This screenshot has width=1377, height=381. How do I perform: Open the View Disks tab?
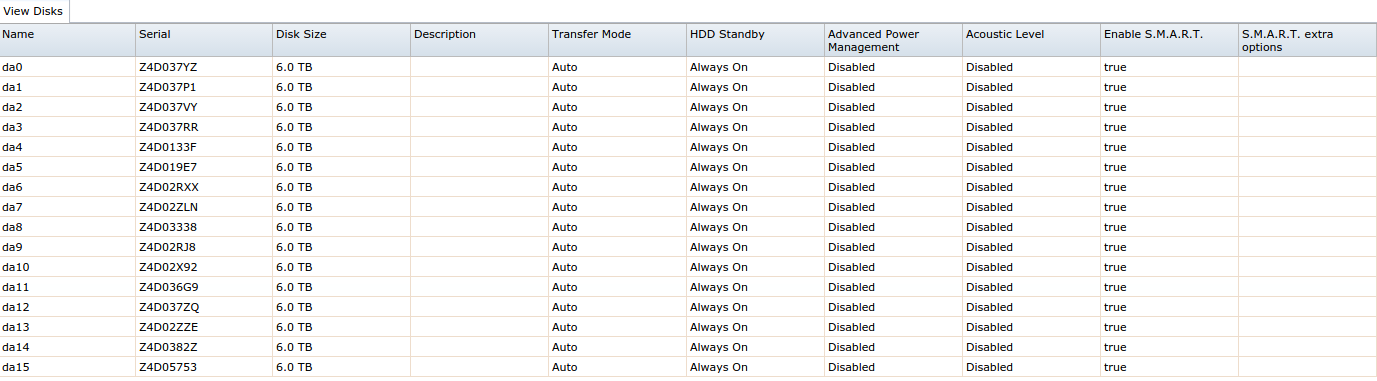[34, 11]
